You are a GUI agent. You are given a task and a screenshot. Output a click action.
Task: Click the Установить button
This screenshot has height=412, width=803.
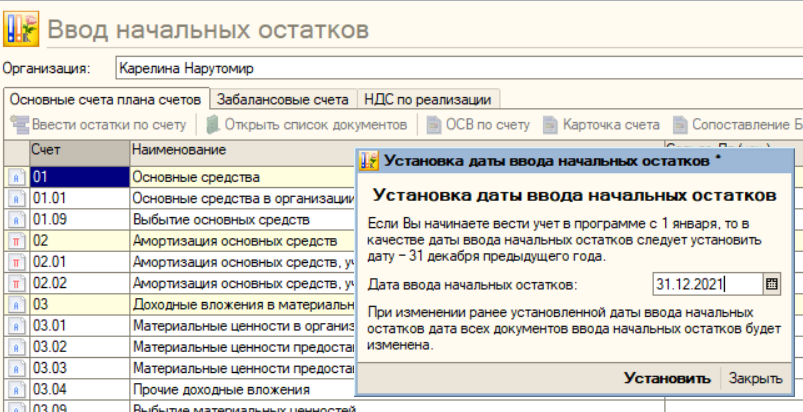click(667, 379)
